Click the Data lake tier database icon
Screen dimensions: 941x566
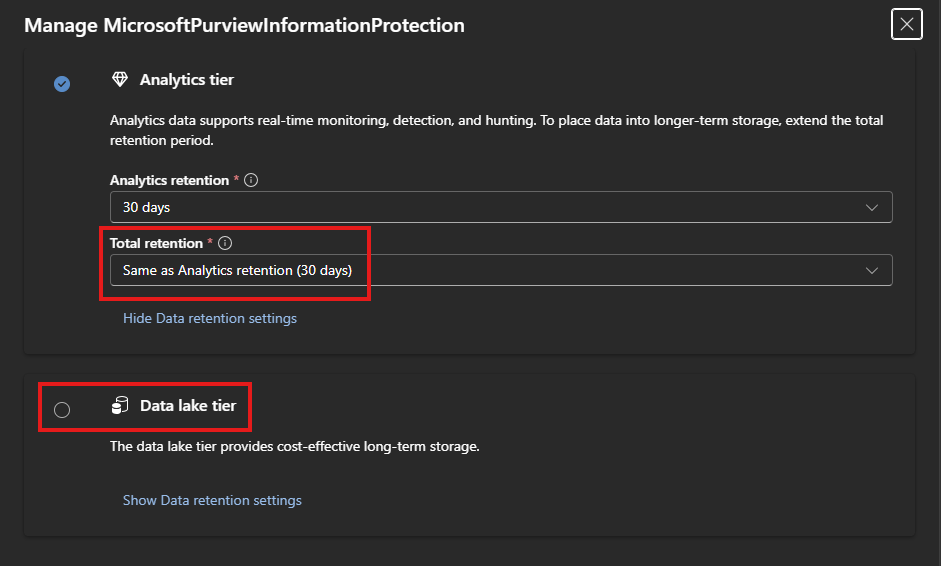[120, 406]
